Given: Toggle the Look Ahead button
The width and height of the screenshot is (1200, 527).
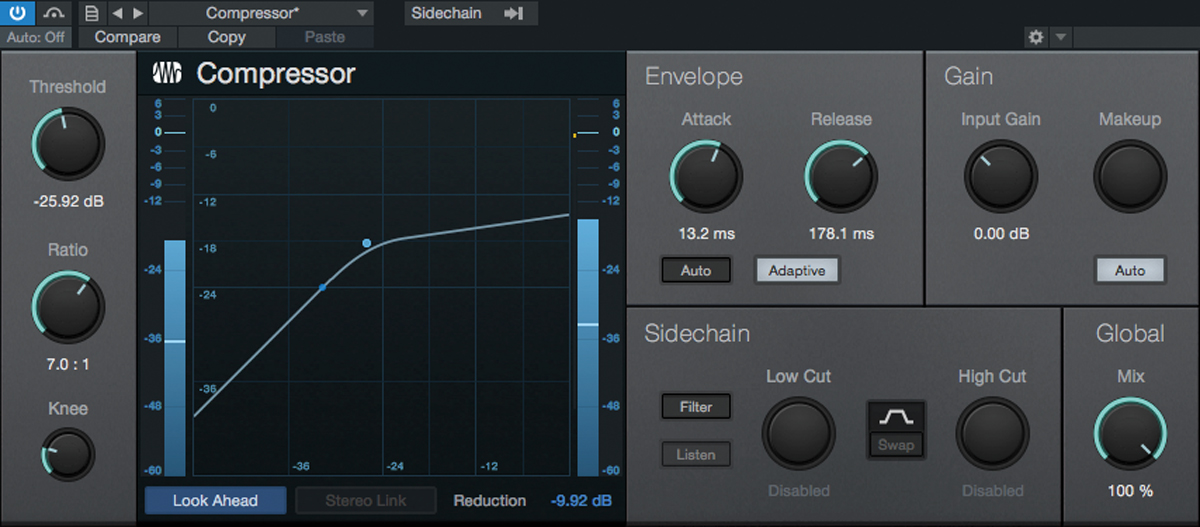Looking at the screenshot, I should [215, 500].
